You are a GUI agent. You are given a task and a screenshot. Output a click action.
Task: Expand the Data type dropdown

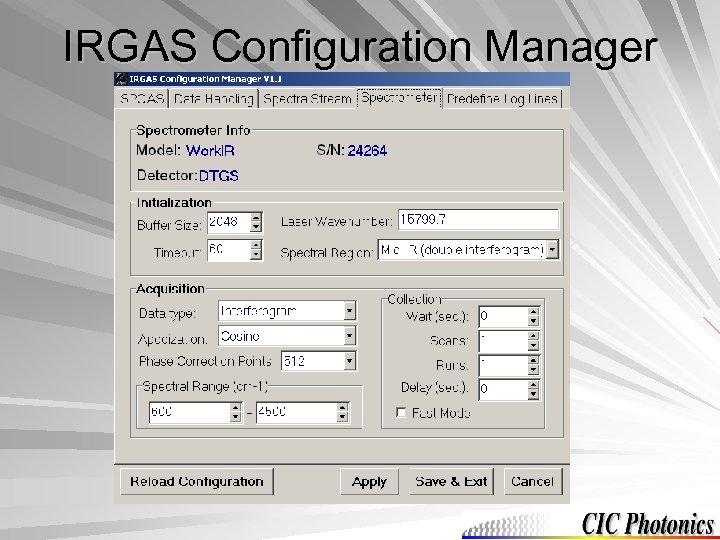coord(349,311)
